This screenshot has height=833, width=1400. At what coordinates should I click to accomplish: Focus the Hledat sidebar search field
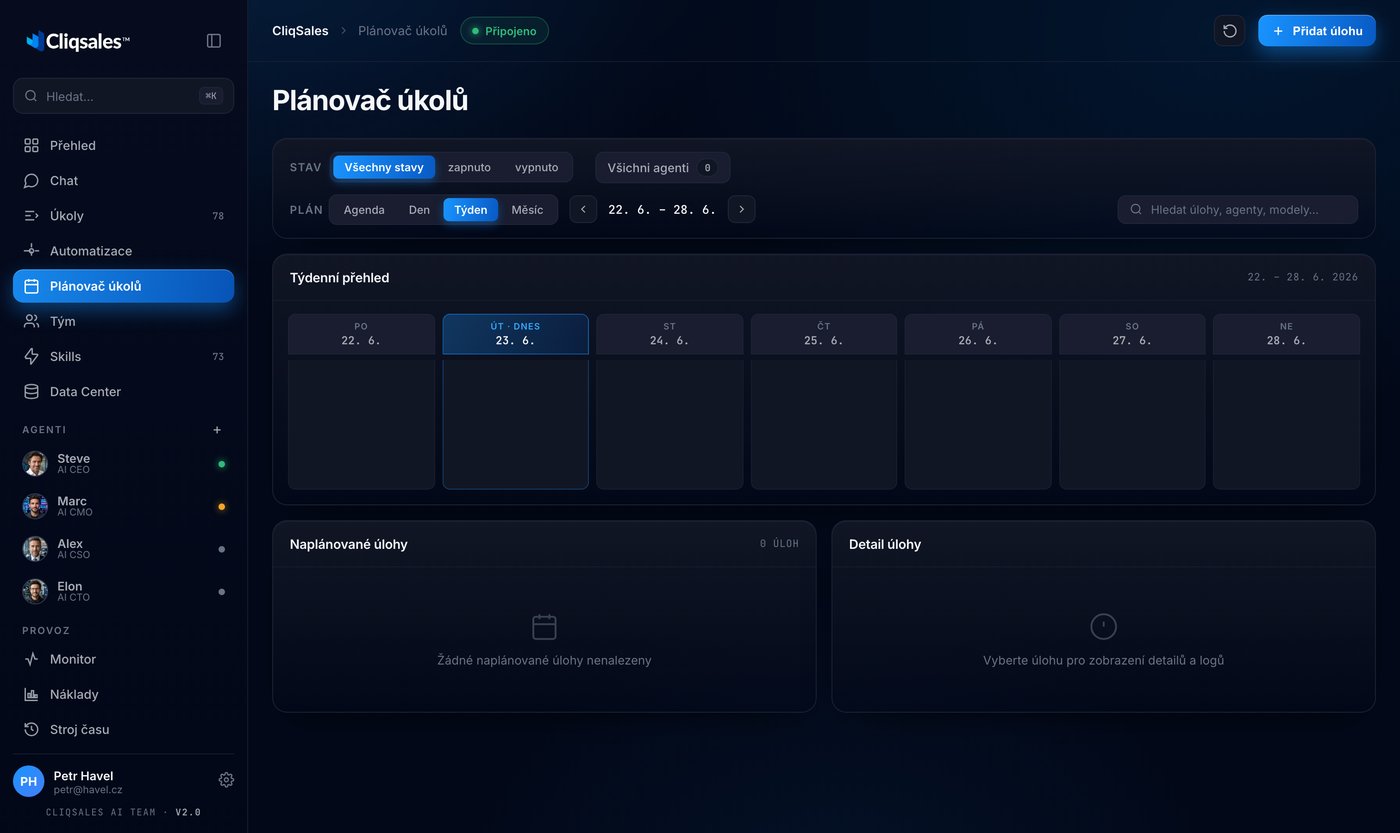(x=123, y=96)
